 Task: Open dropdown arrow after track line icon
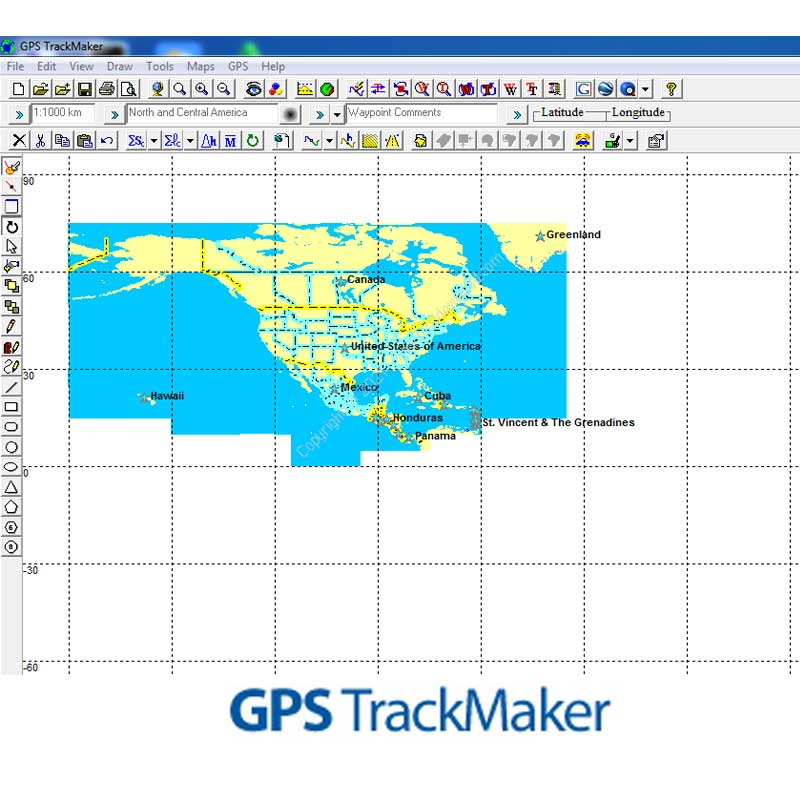coord(330,141)
